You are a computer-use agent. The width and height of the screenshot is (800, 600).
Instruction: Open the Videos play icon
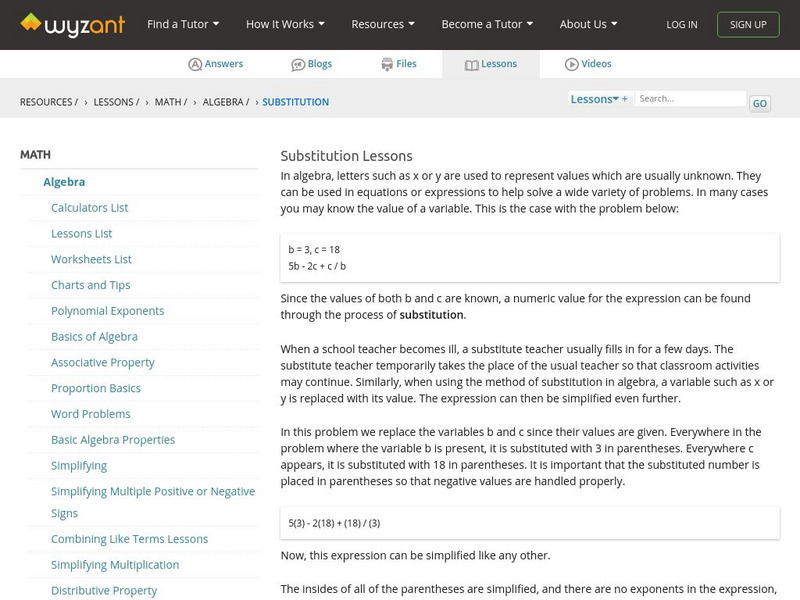[572, 64]
